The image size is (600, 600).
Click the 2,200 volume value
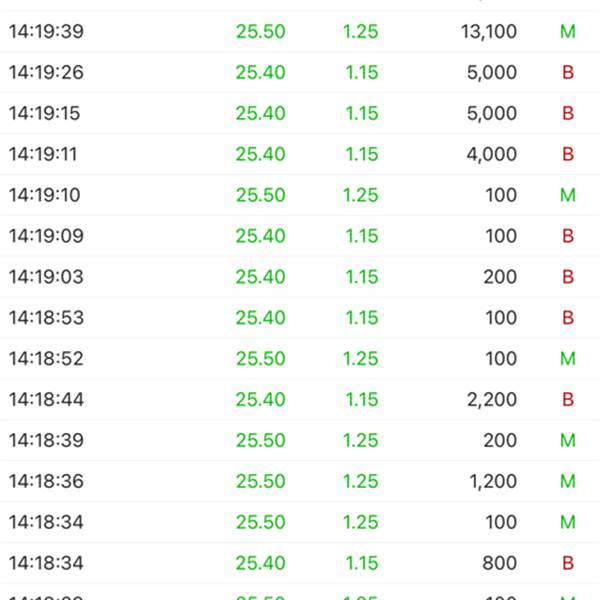(x=492, y=400)
